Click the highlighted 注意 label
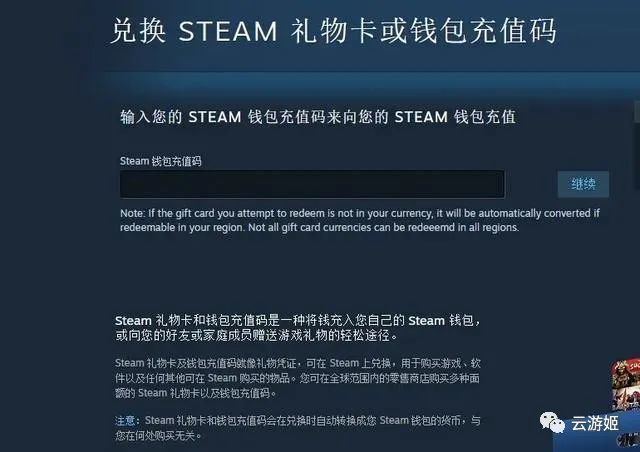640x452 pixels. [125, 421]
